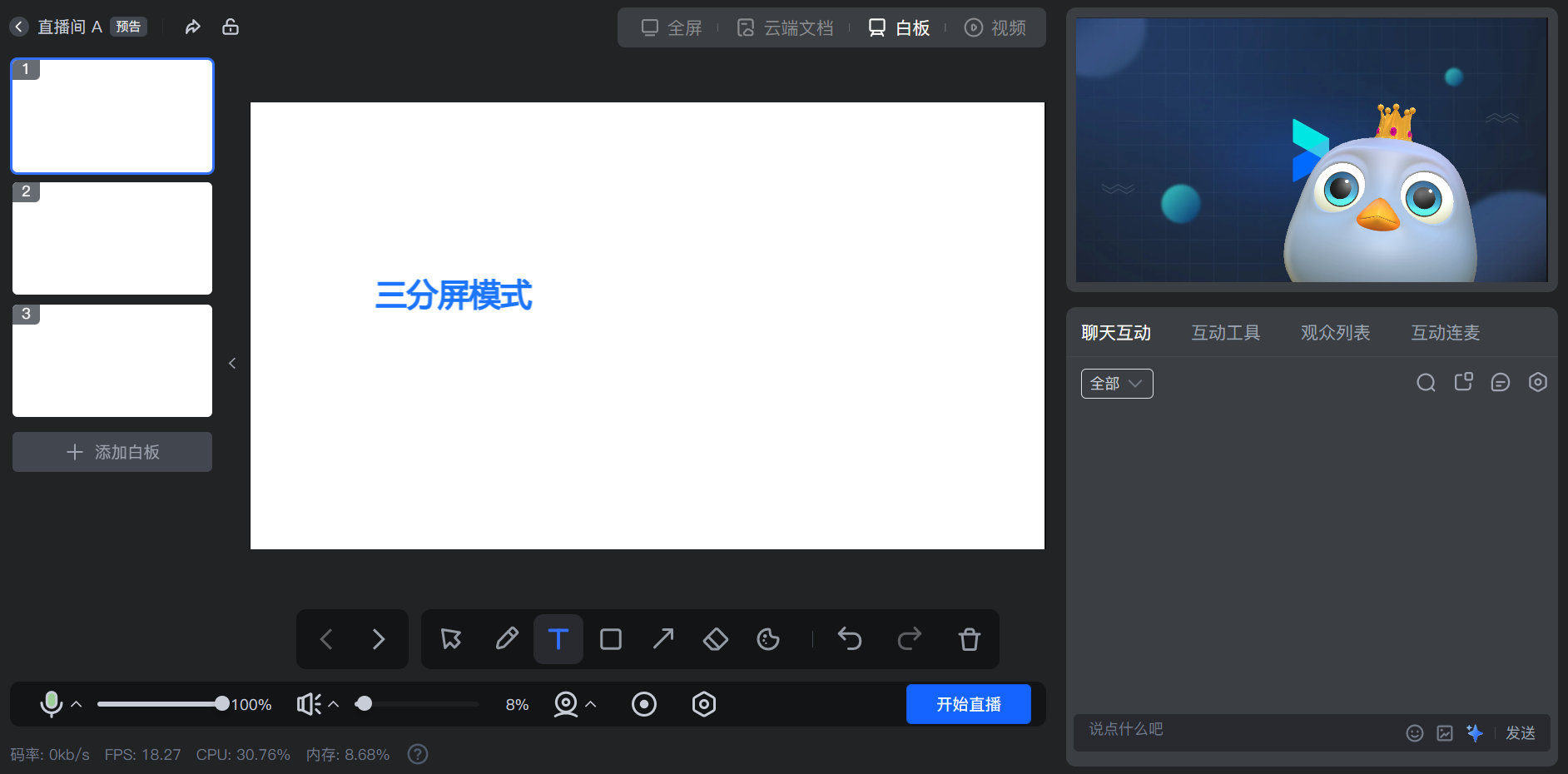The width and height of the screenshot is (1568, 774).
Task: Click the 添加白板 button
Action: (112, 452)
